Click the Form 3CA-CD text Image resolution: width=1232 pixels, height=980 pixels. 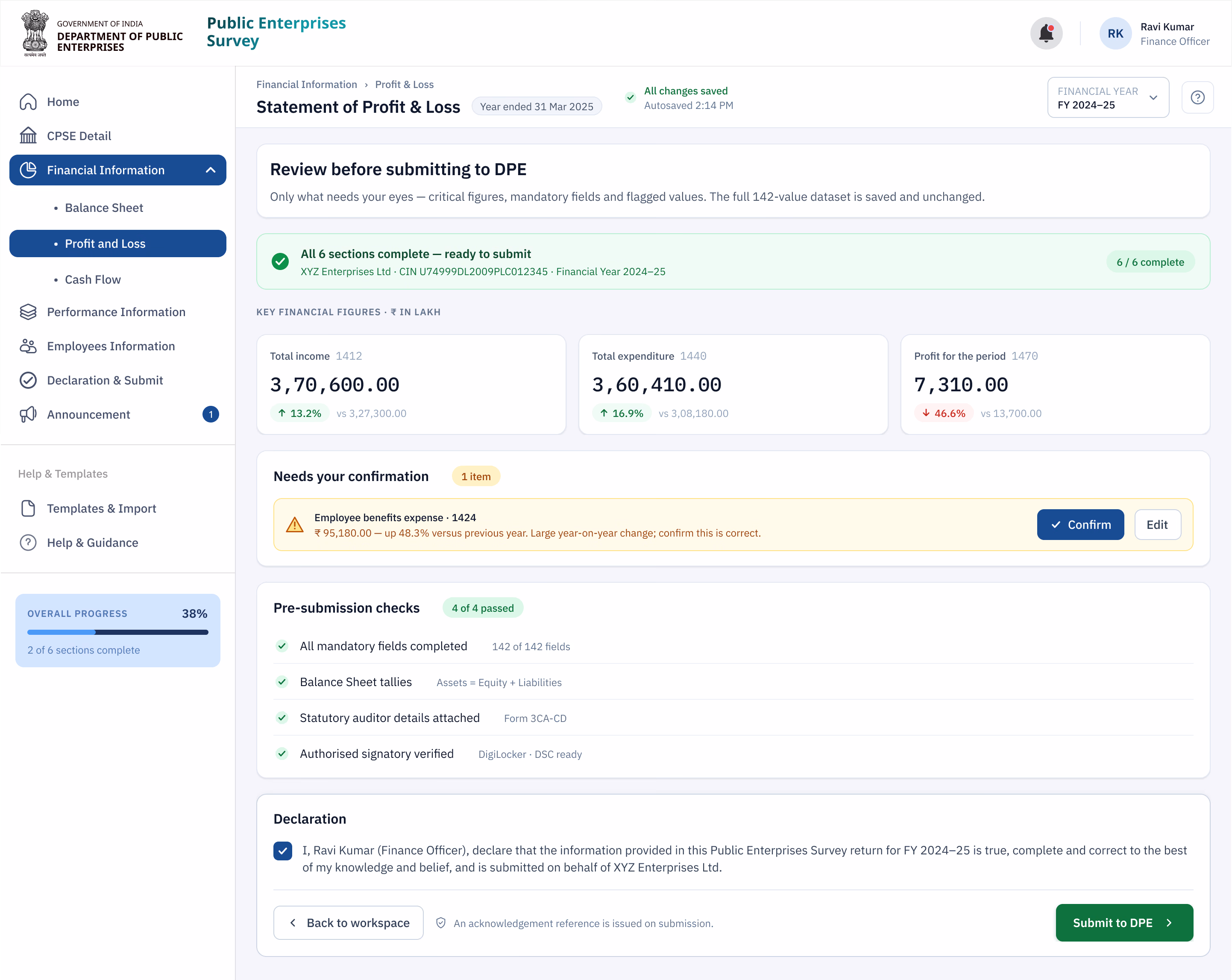tap(535, 718)
